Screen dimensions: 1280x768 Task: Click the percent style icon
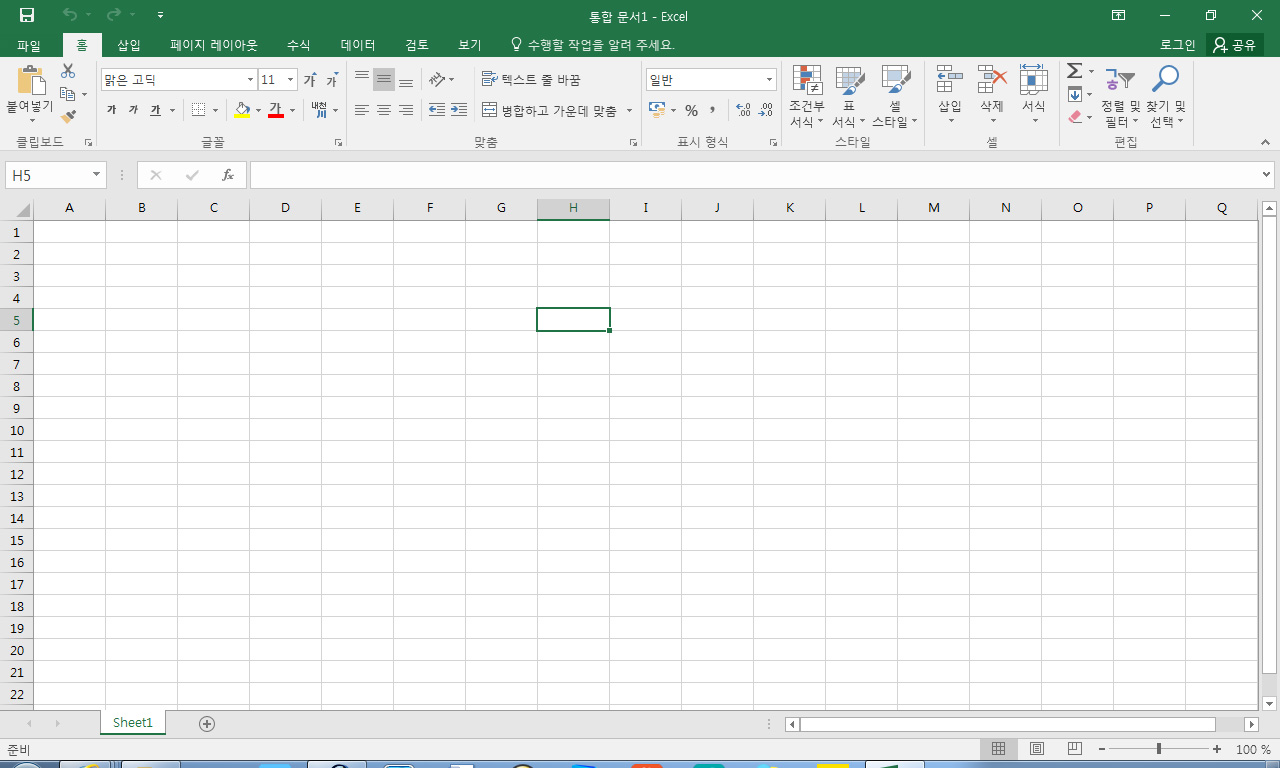click(691, 110)
